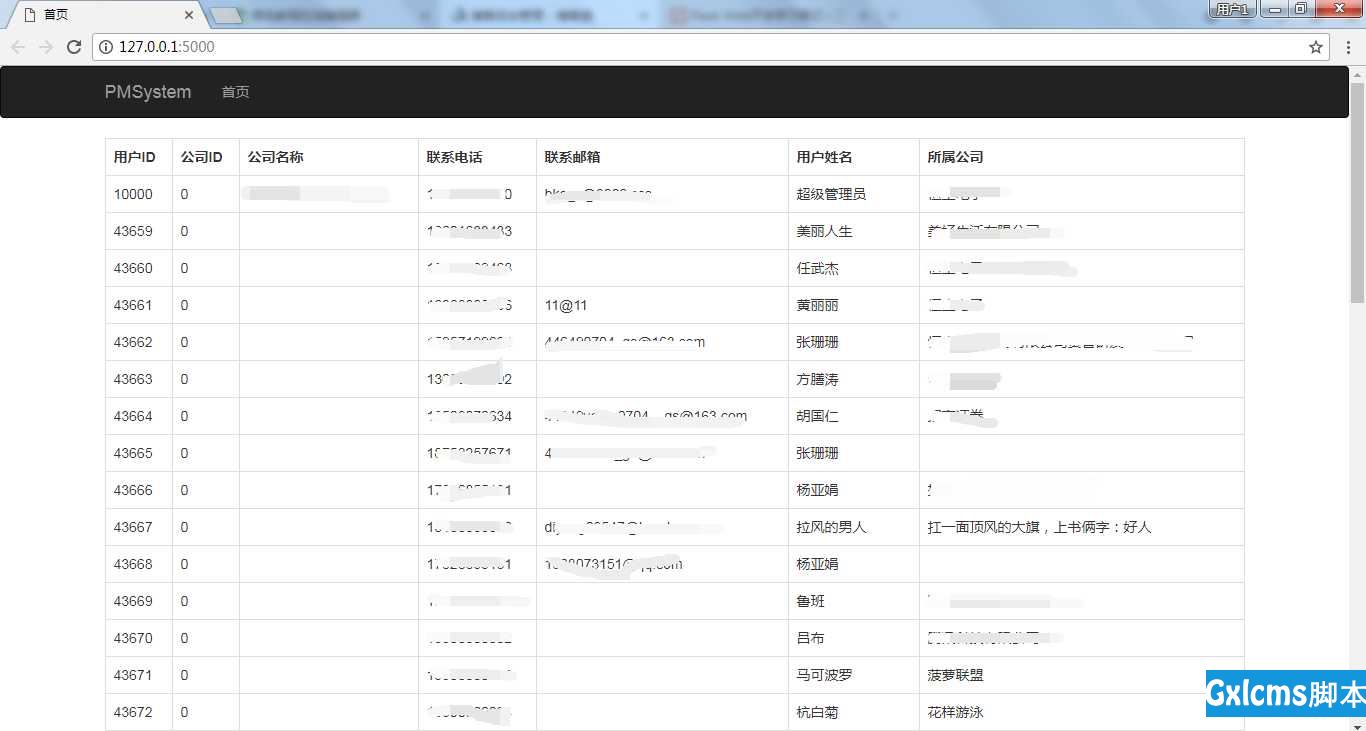This screenshot has height=731, width=1366.
Task: Click name 杭白菊
Action: click(817, 712)
